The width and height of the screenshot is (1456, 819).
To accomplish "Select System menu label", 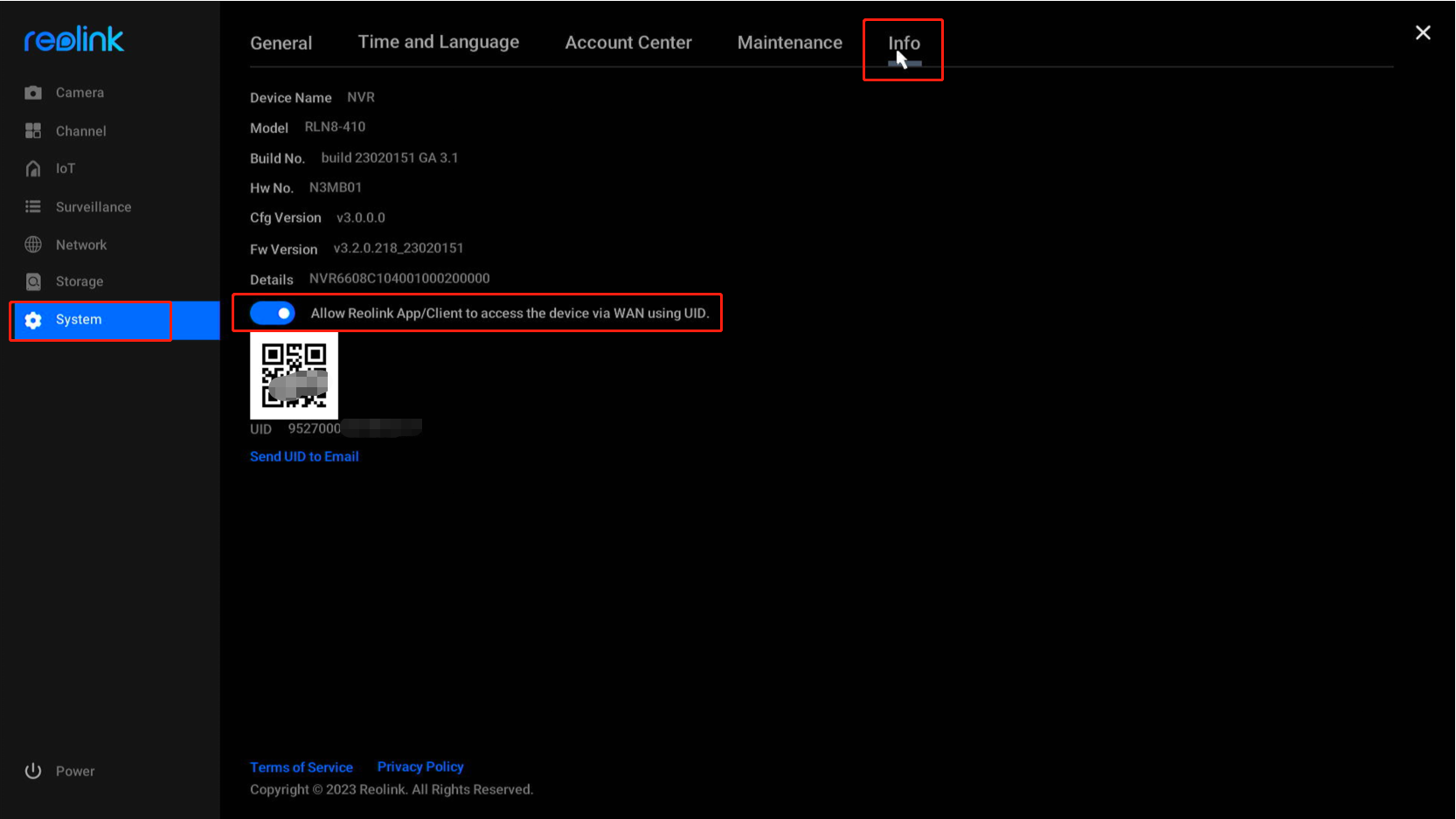I will (79, 320).
